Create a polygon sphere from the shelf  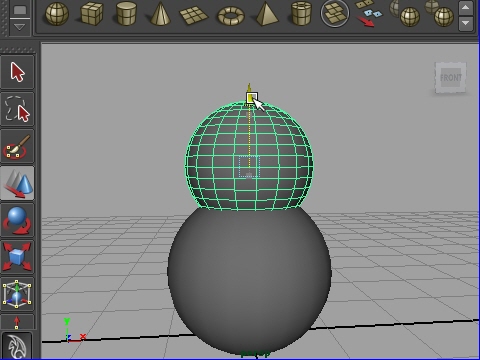(x=57, y=14)
